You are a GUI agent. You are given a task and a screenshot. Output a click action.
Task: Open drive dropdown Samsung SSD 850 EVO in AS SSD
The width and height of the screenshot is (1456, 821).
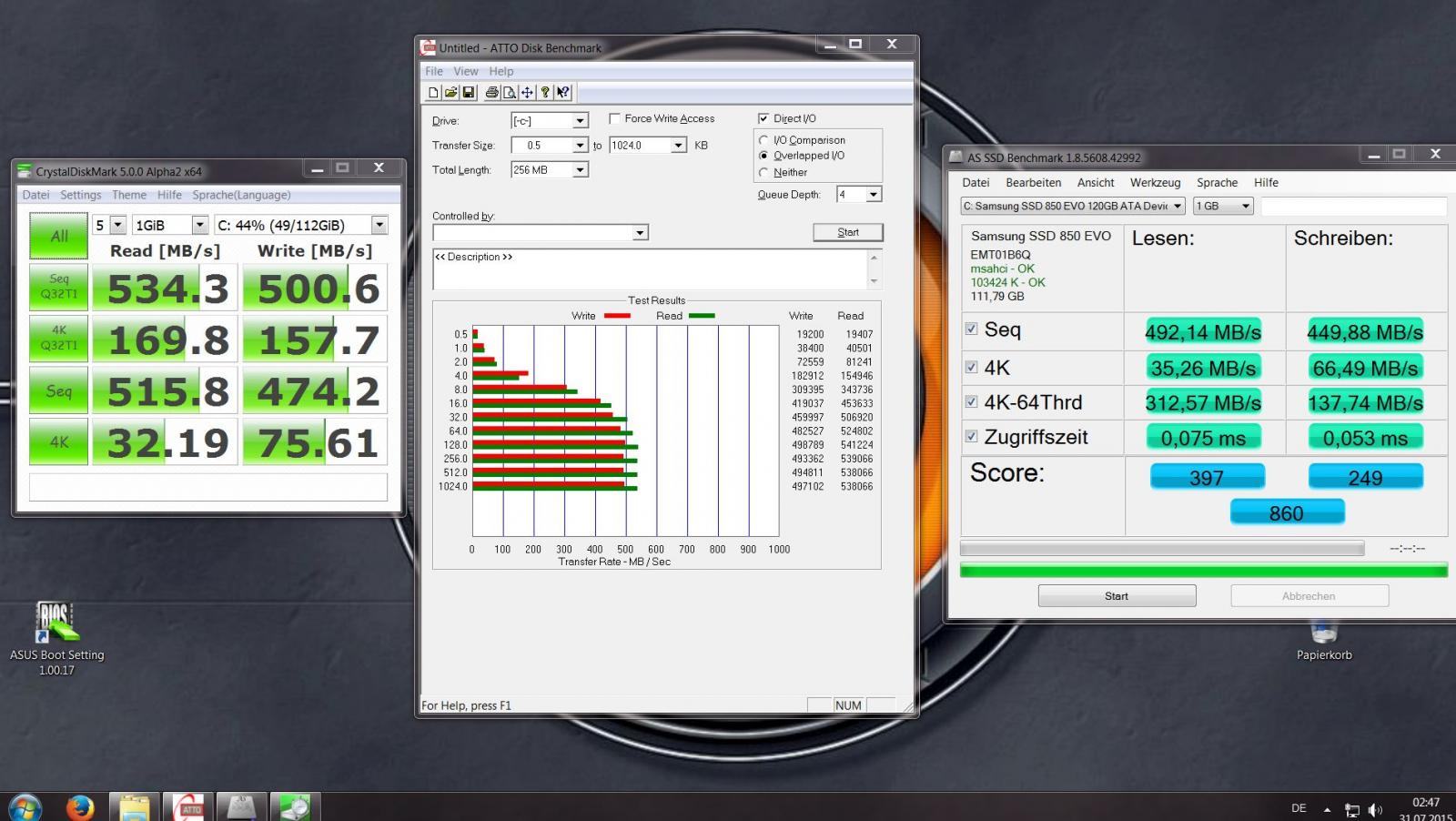(1073, 206)
